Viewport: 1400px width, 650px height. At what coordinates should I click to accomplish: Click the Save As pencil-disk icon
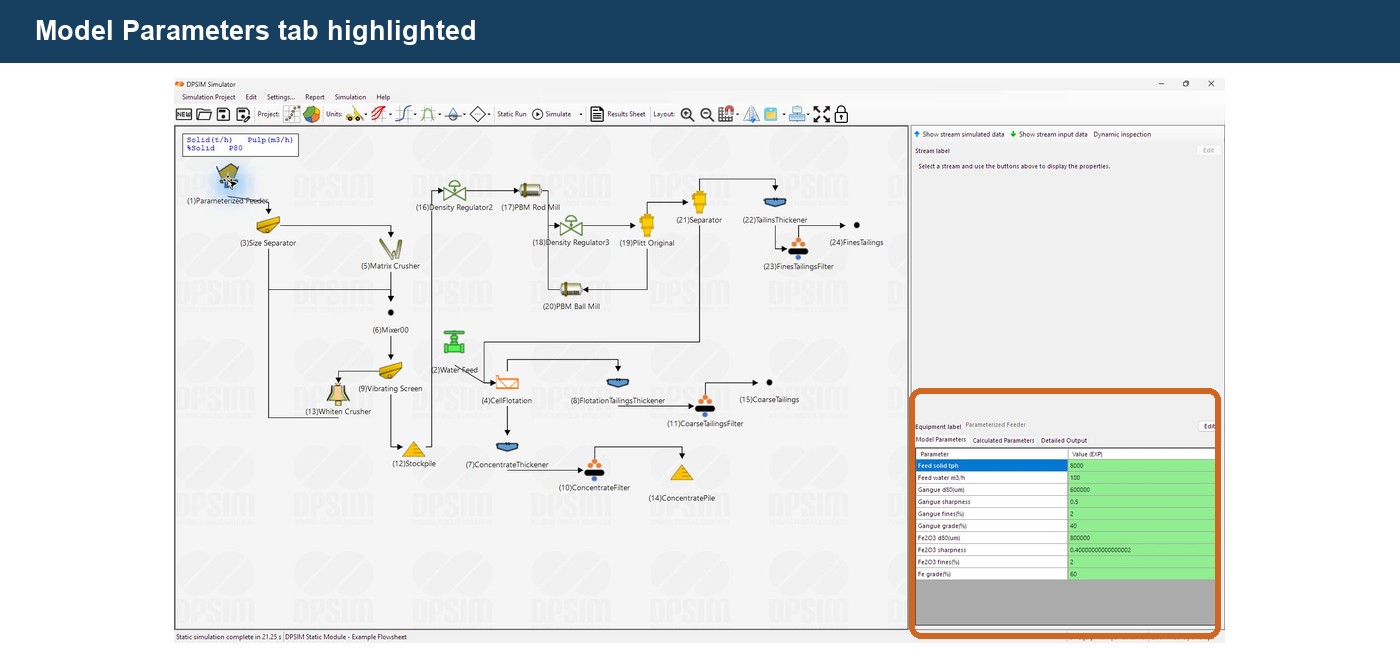(243, 114)
